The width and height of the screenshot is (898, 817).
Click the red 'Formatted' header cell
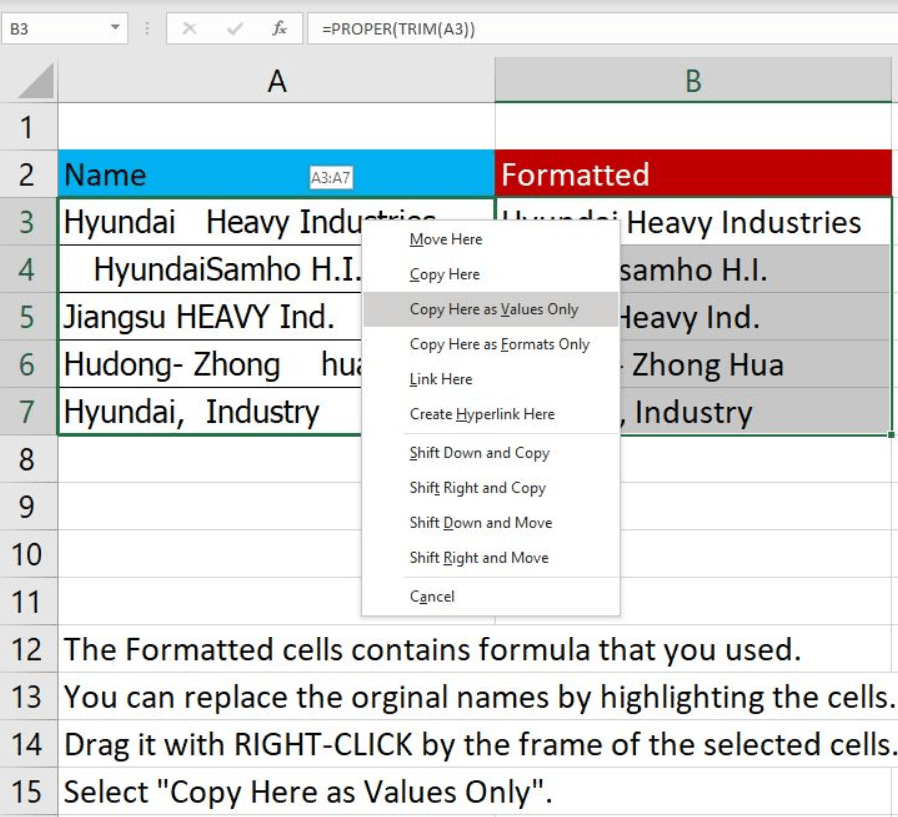(693, 175)
